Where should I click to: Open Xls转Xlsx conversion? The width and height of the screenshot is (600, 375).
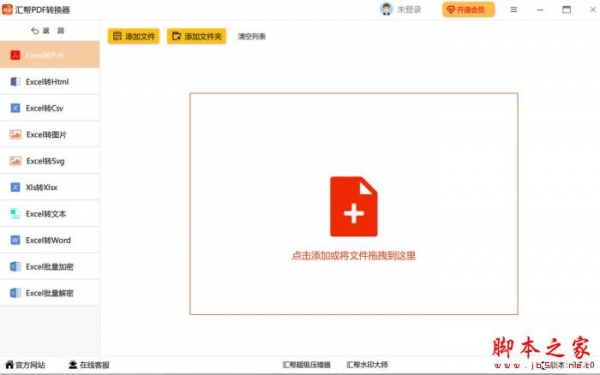(50, 187)
